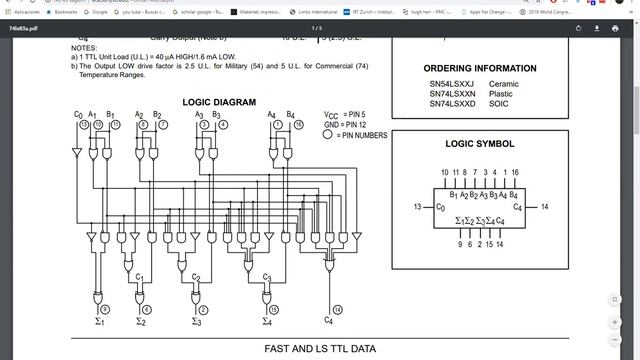Open the Makerlab impreso bookmark

(x=256, y=12)
